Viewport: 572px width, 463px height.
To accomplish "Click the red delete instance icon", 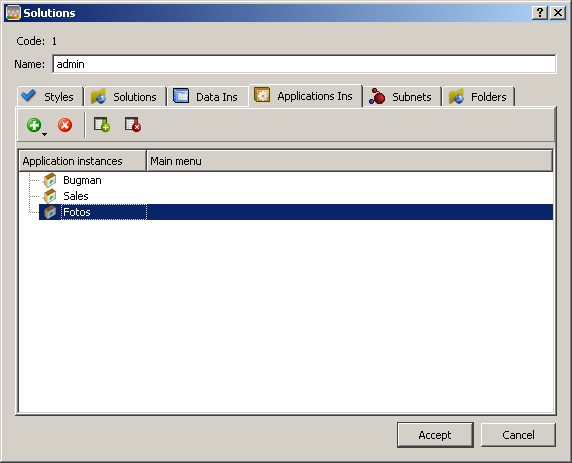I will tap(65, 125).
